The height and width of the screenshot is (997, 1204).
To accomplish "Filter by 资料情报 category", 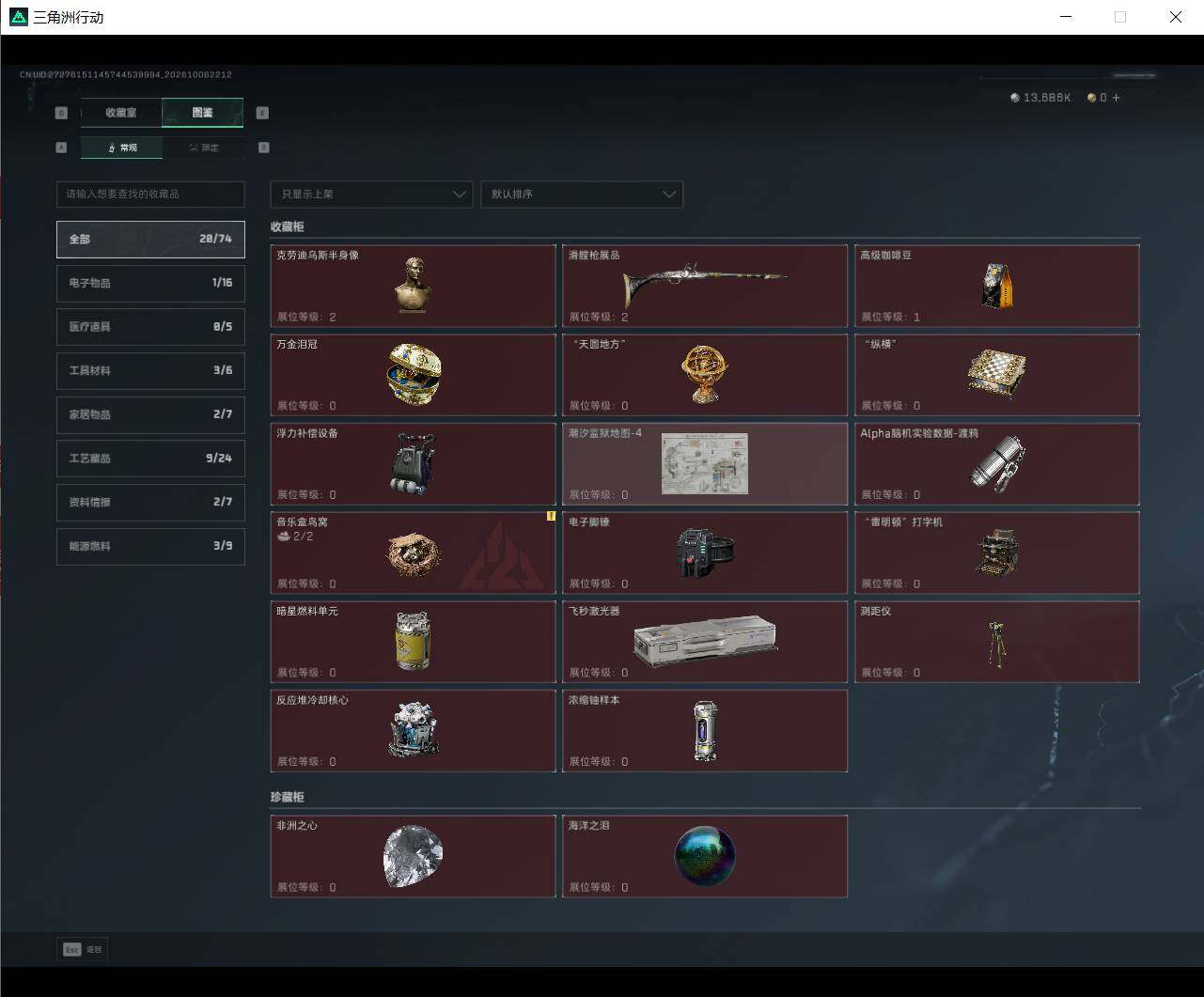I will tap(150, 502).
